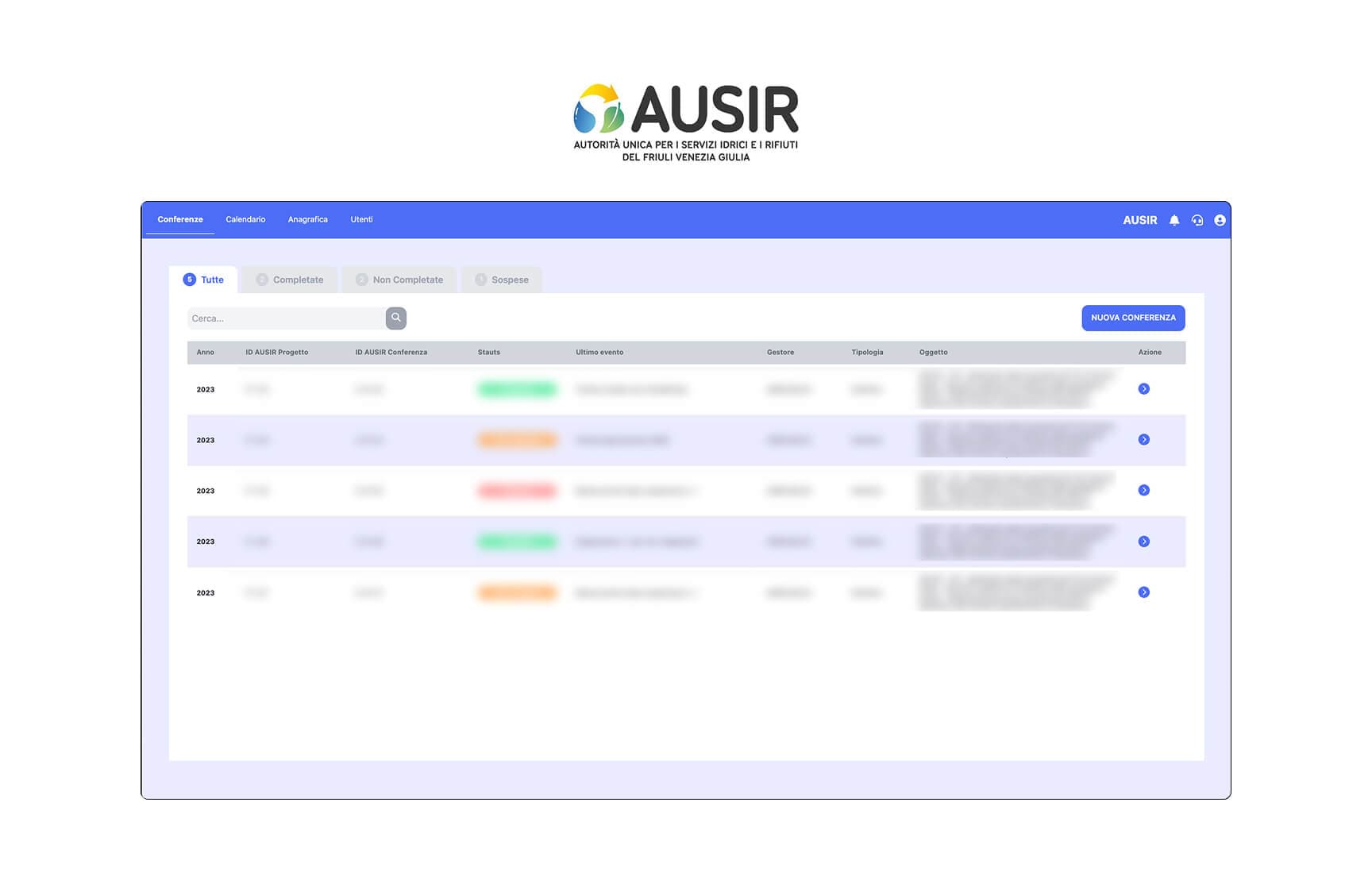The height and width of the screenshot is (887, 1372).
Task: Open fifth row's action arrow
Action: pos(1144,592)
